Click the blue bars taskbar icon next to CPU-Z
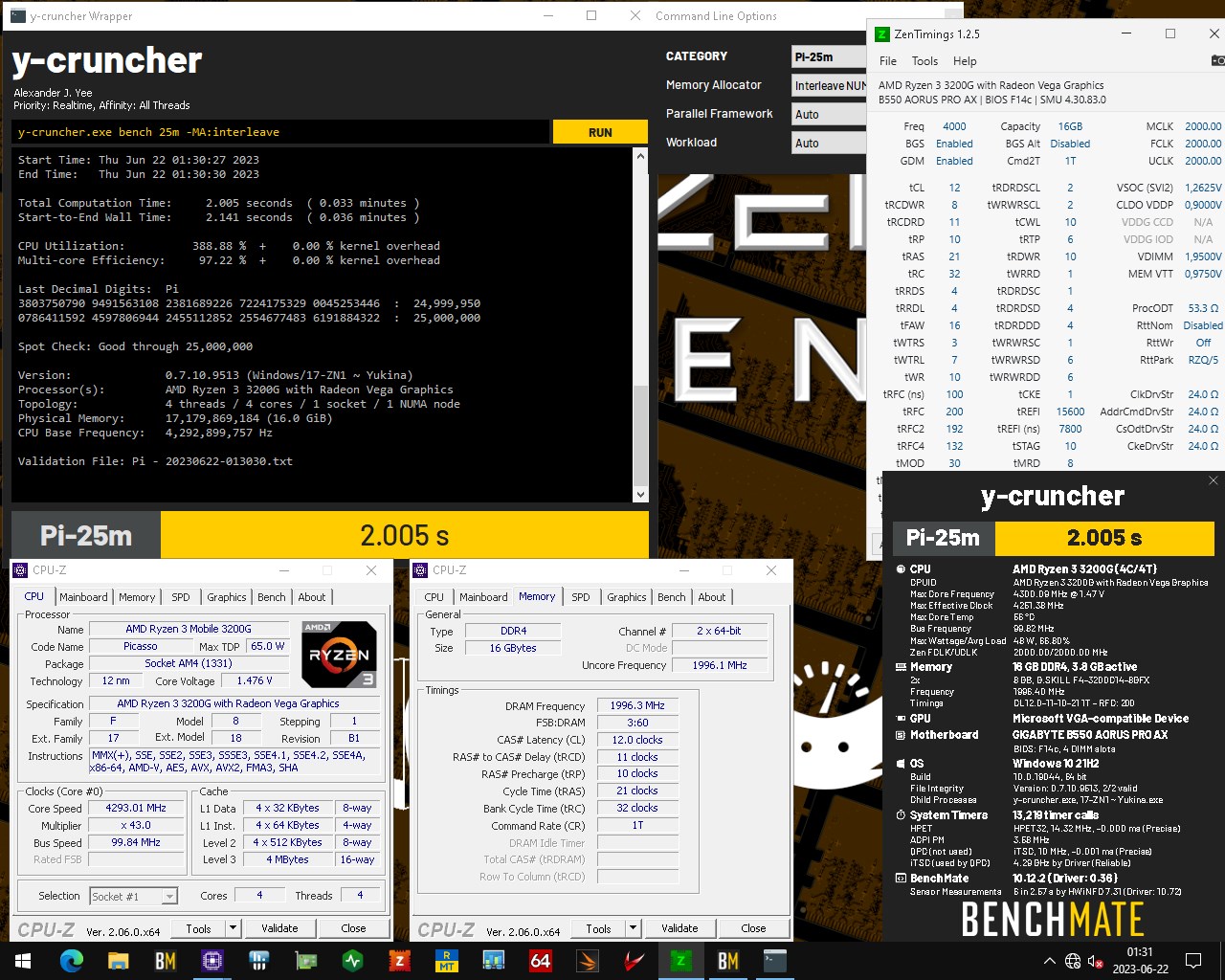The height and width of the screenshot is (980, 1225). [x=258, y=960]
